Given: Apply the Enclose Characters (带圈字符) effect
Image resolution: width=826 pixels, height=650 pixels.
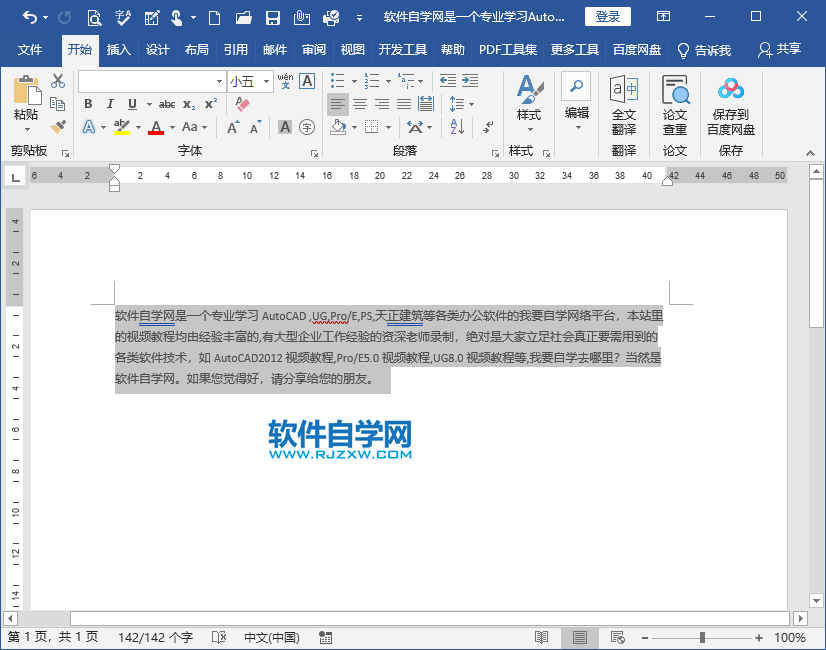Looking at the screenshot, I should point(307,125).
